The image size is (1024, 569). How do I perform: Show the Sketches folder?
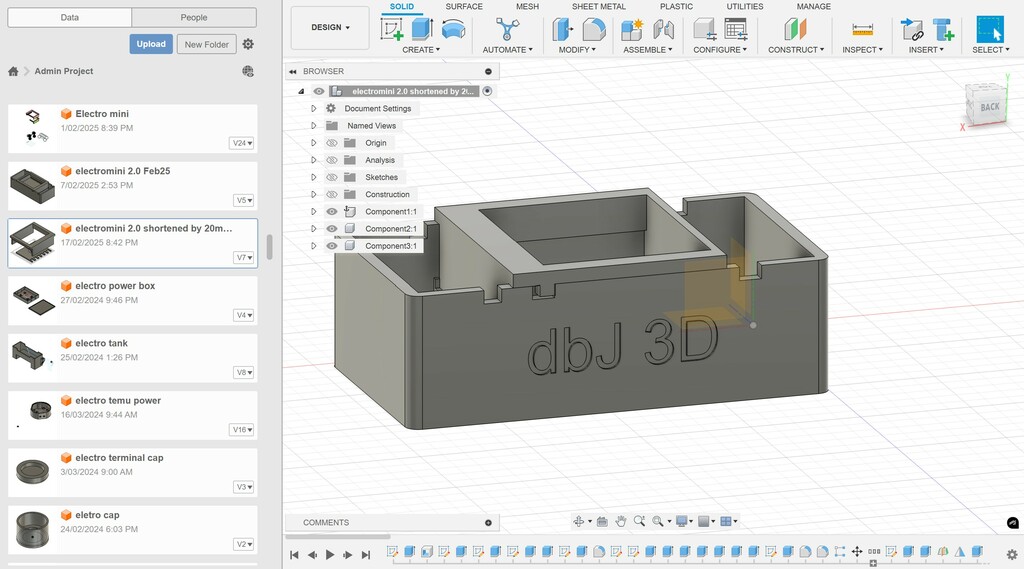[x=332, y=177]
